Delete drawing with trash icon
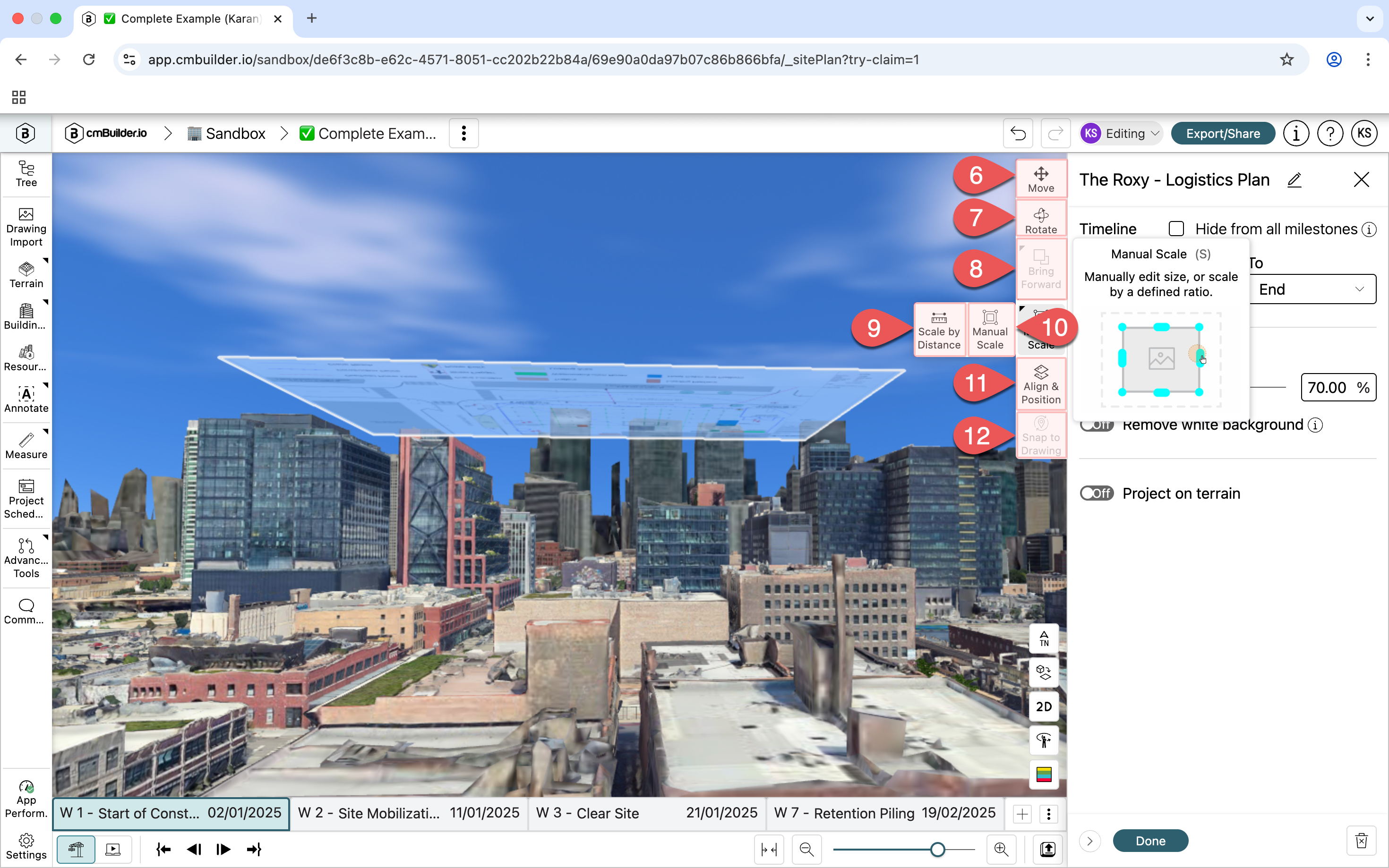Viewport: 1389px width, 868px height. pos(1361,841)
